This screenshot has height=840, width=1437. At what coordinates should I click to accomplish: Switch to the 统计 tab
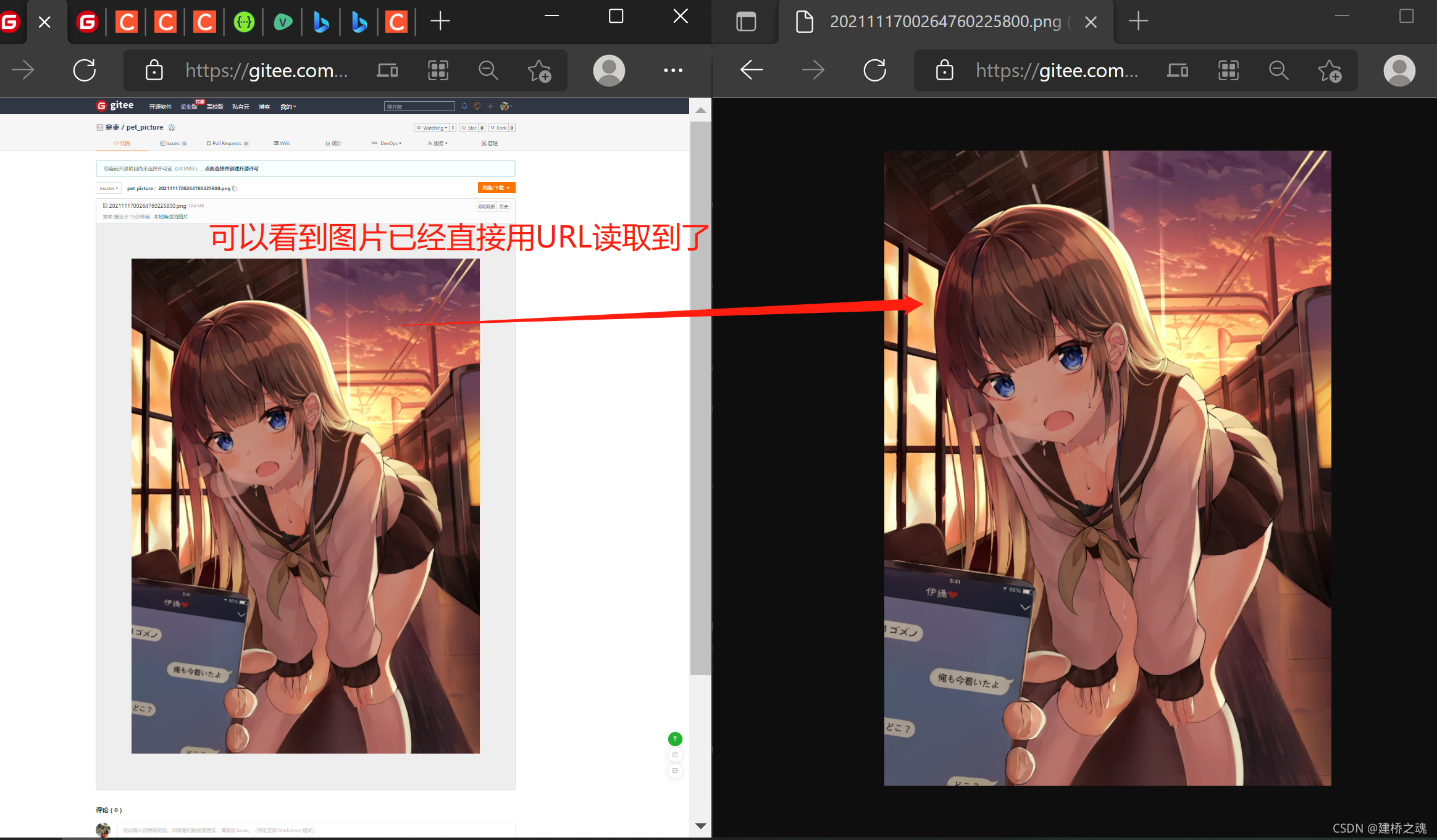(333, 143)
